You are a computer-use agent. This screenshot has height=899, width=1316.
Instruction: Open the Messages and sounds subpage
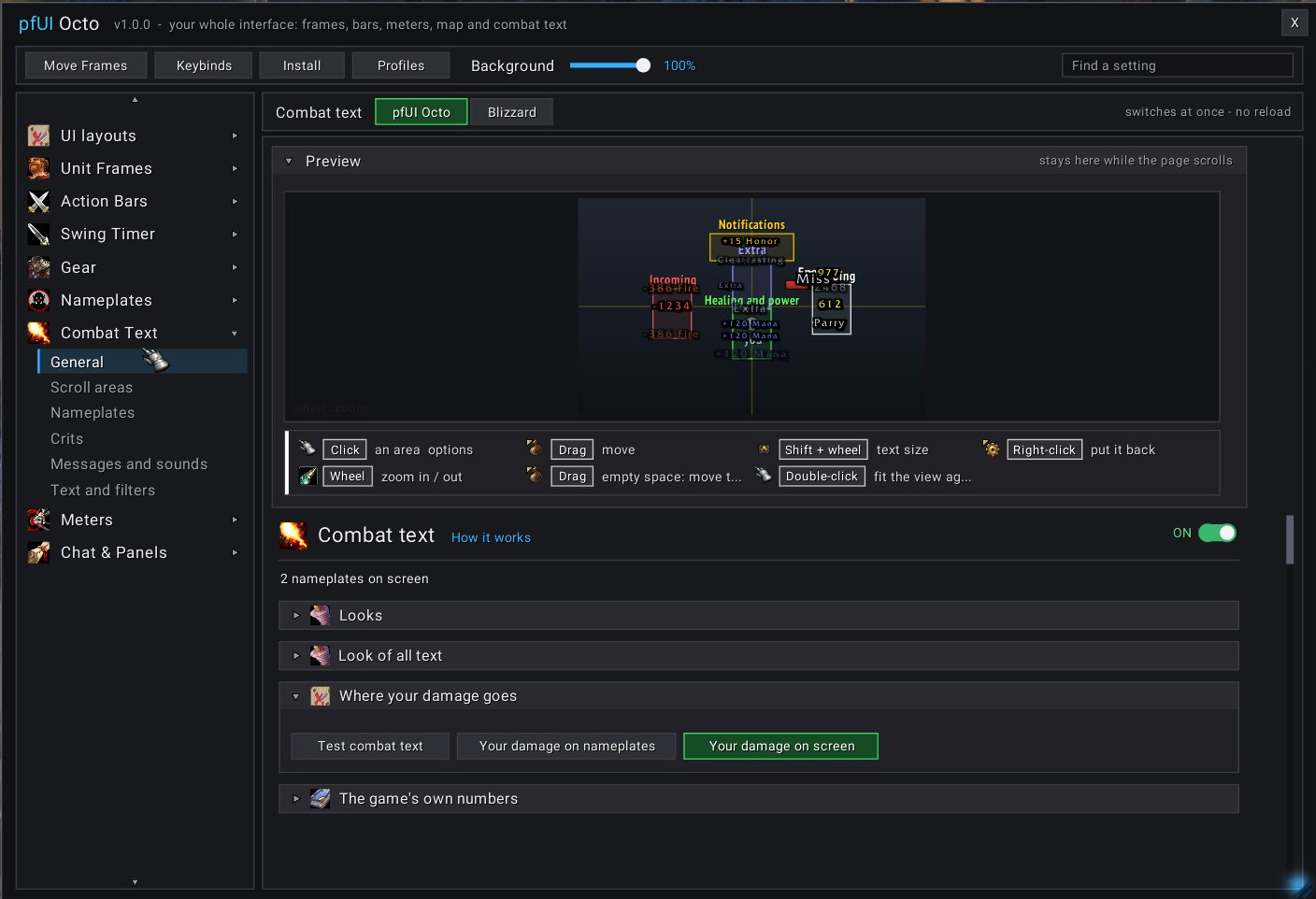click(129, 464)
